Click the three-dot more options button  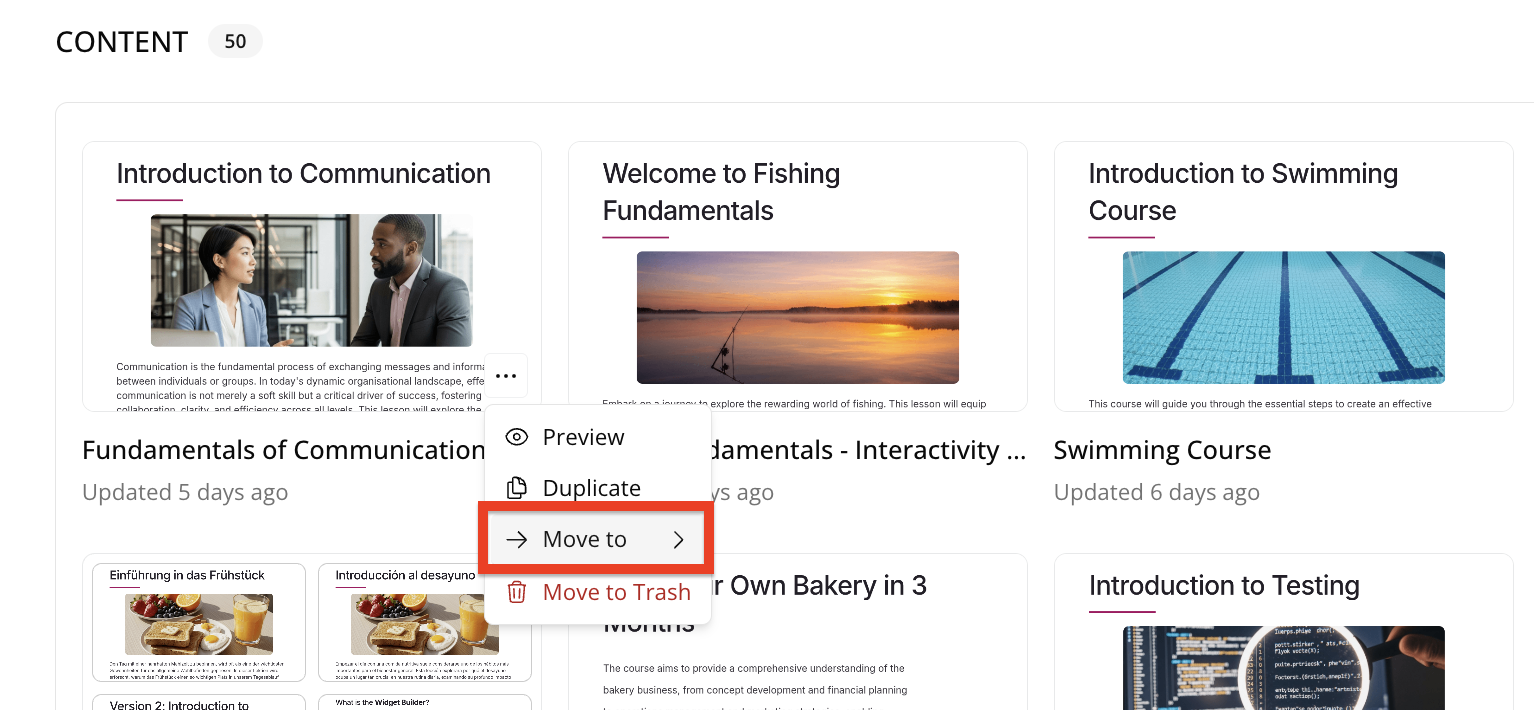click(506, 376)
